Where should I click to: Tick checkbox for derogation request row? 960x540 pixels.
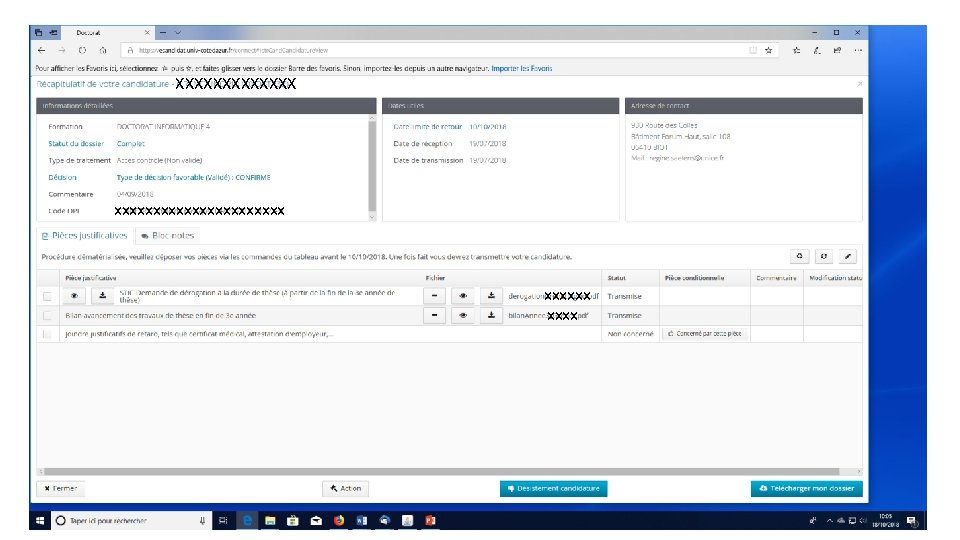tap(47, 296)
